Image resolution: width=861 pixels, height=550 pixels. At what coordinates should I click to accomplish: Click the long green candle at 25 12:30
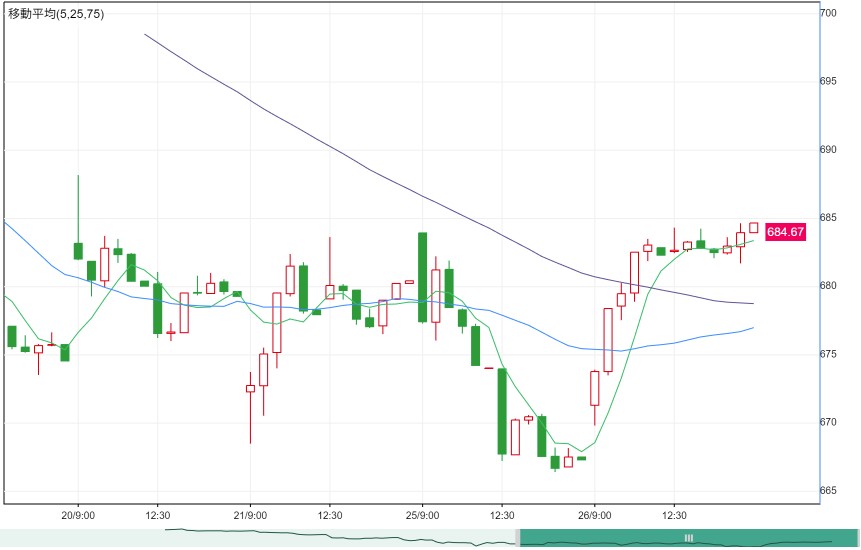click(502, 412)
